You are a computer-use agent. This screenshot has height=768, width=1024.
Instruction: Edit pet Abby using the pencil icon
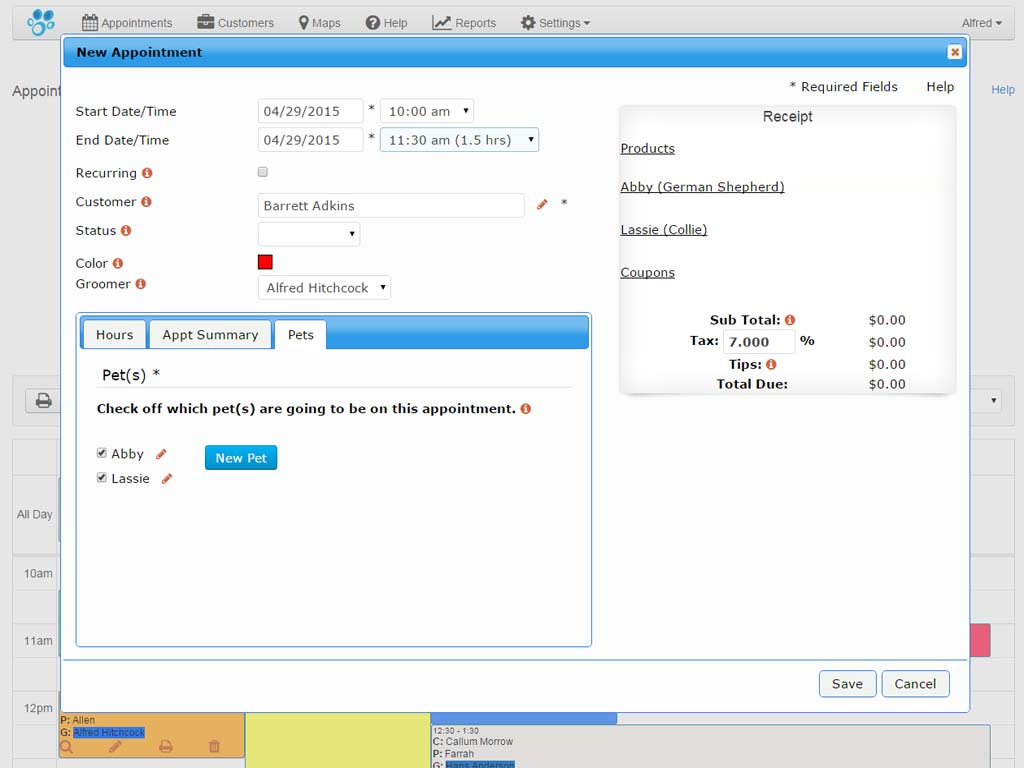point(160,453)
